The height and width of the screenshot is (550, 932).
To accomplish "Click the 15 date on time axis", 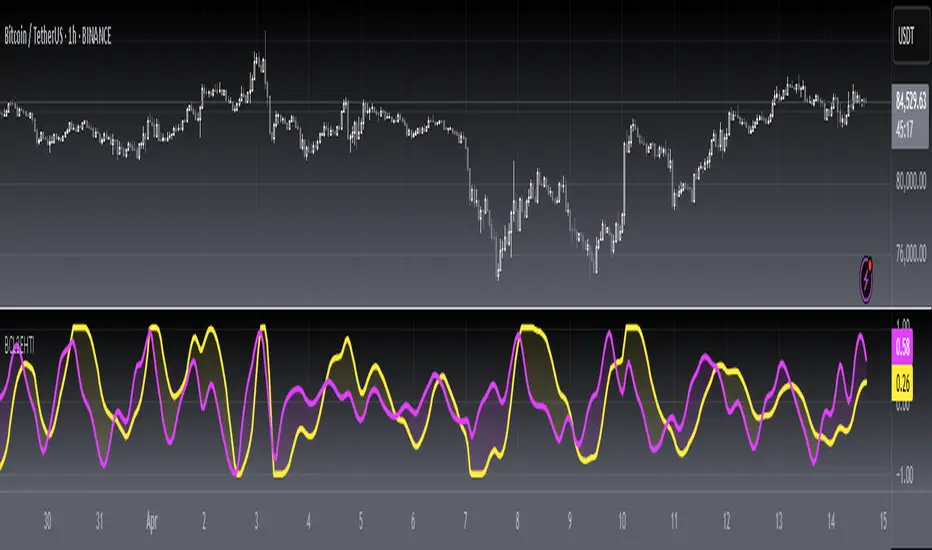I will pos(883,521).
